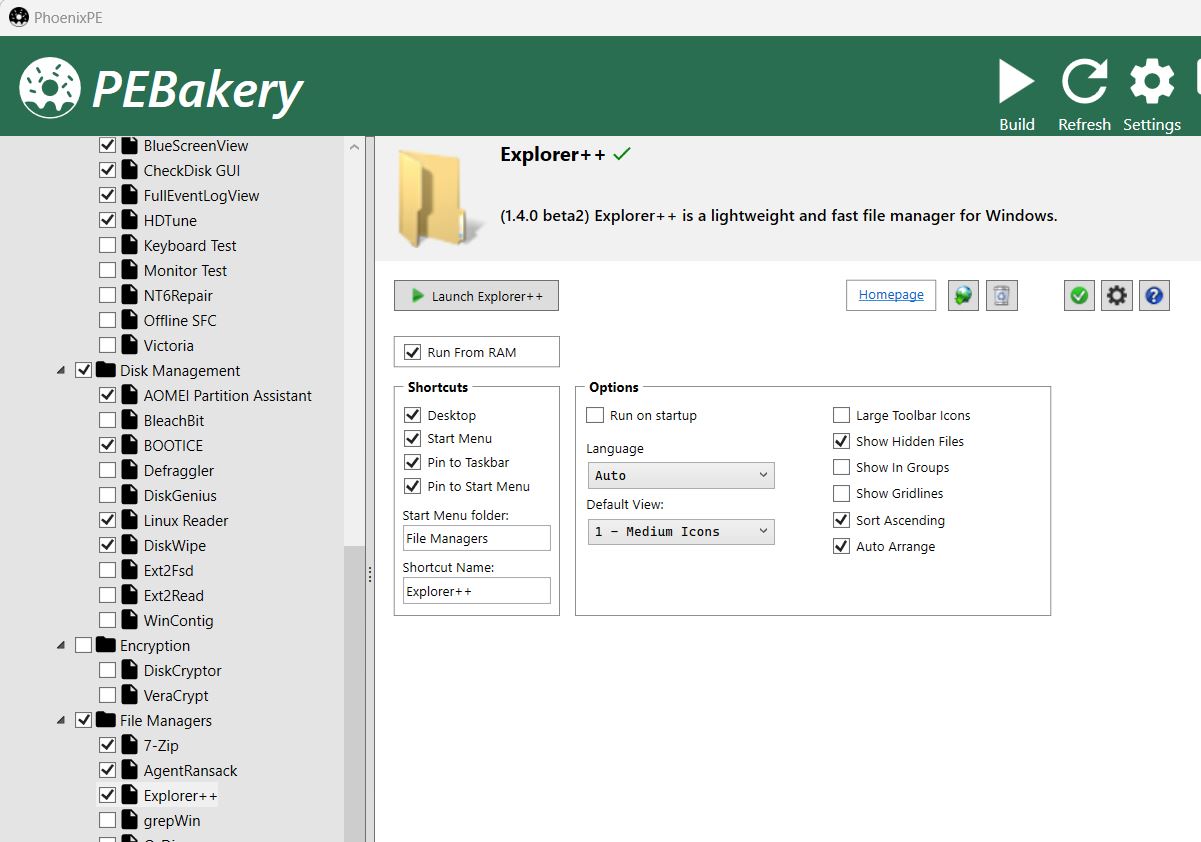Click the Linux Reader script file icon
The width and height of the screenshot is (1201, 842).
click(x=129, y=520)
